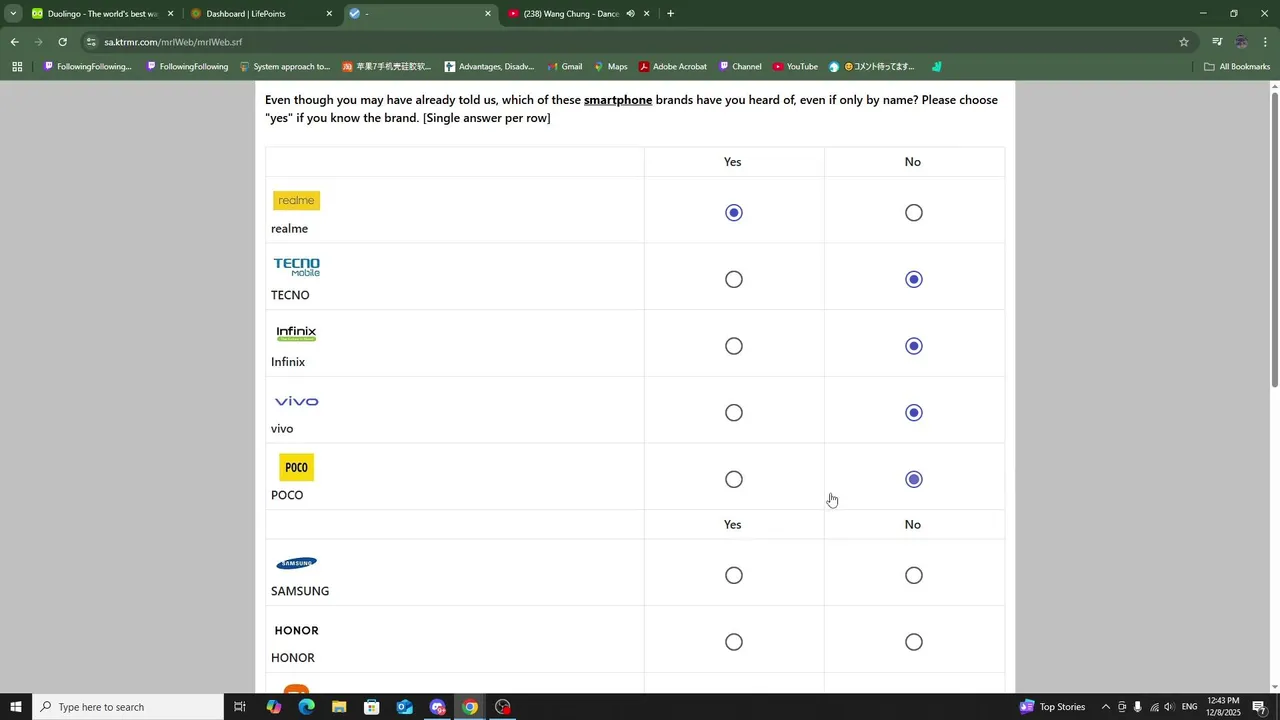
Task: Click the TECNO Mobile logo
Action: pyautogui.click(x=297, y=267)
